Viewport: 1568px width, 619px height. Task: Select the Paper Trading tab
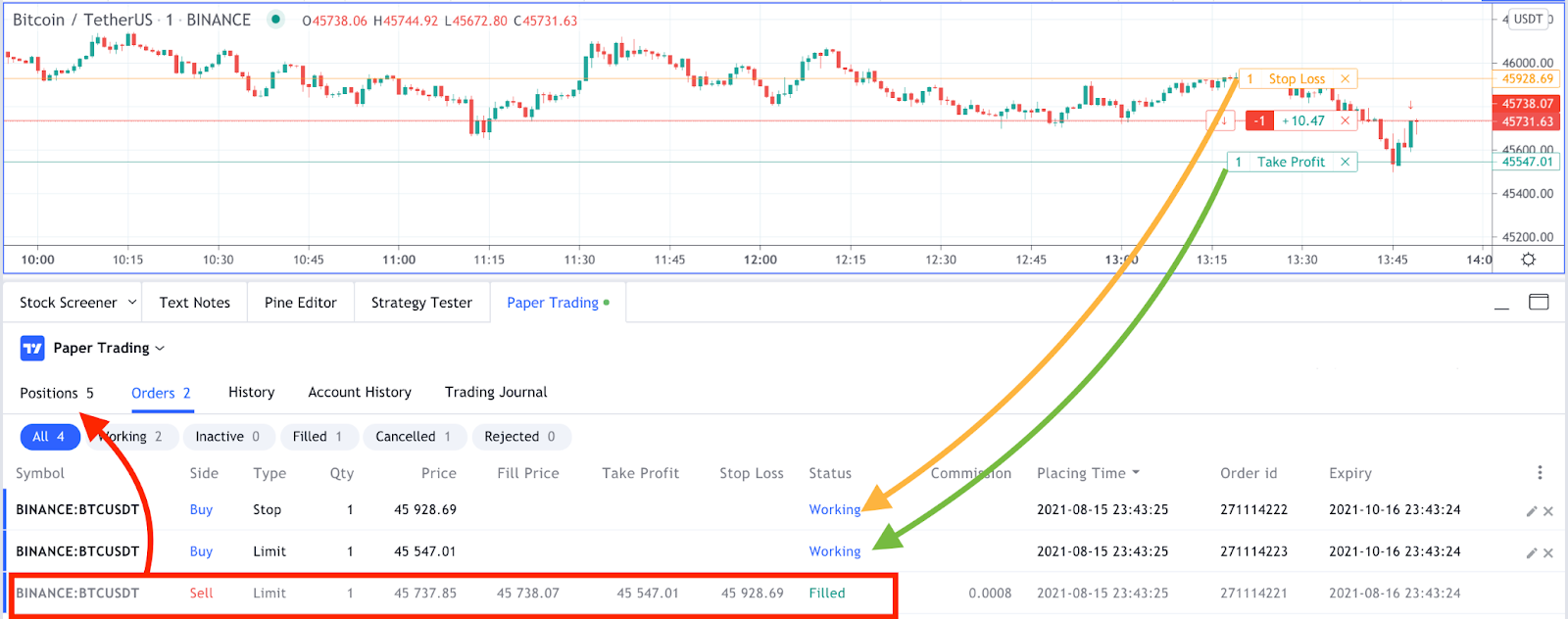click(x=558, y=303)
